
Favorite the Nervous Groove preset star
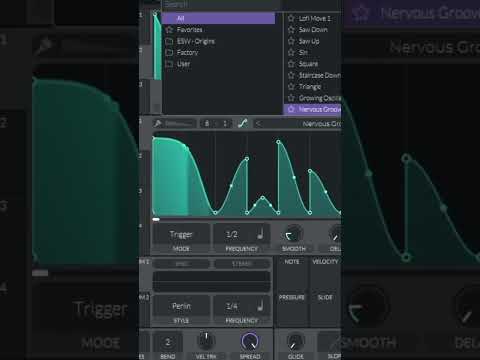point(291,109)
